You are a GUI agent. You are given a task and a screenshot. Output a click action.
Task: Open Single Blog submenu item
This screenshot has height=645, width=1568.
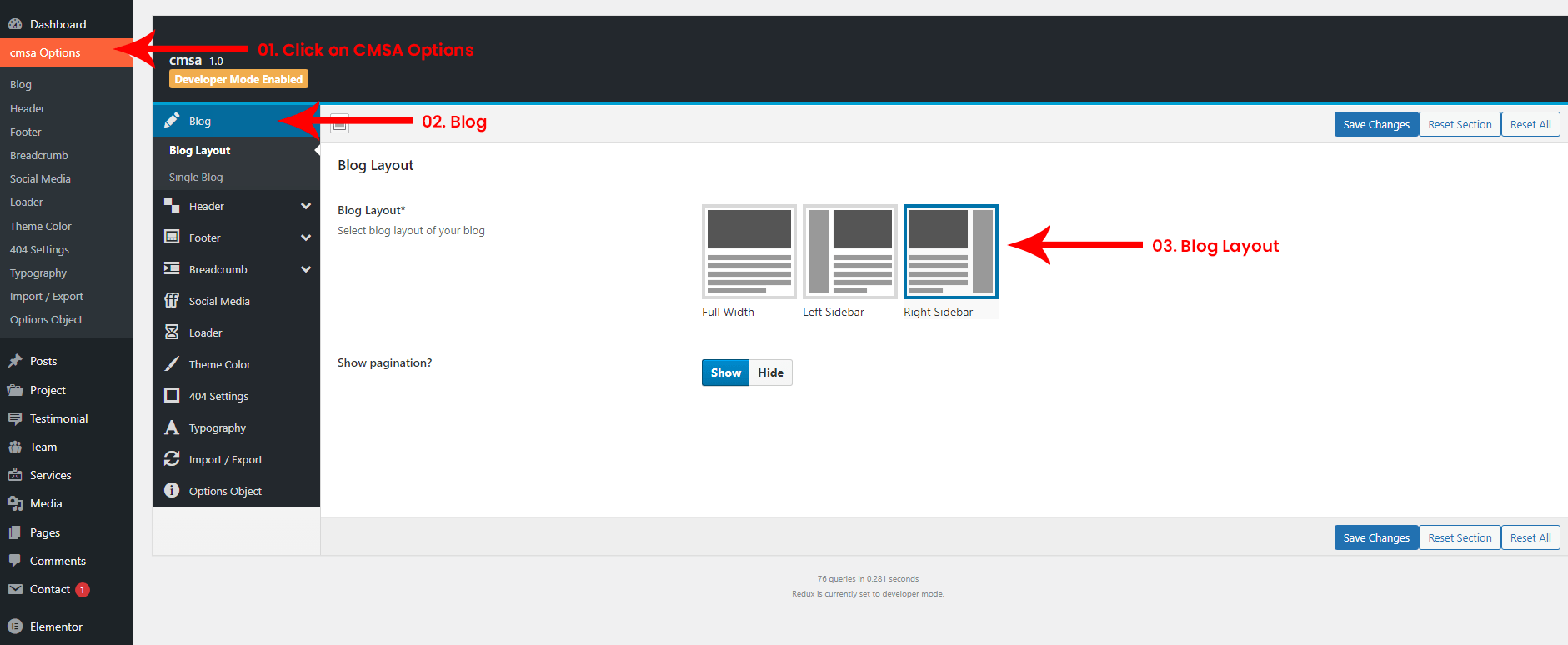[196, 177]
